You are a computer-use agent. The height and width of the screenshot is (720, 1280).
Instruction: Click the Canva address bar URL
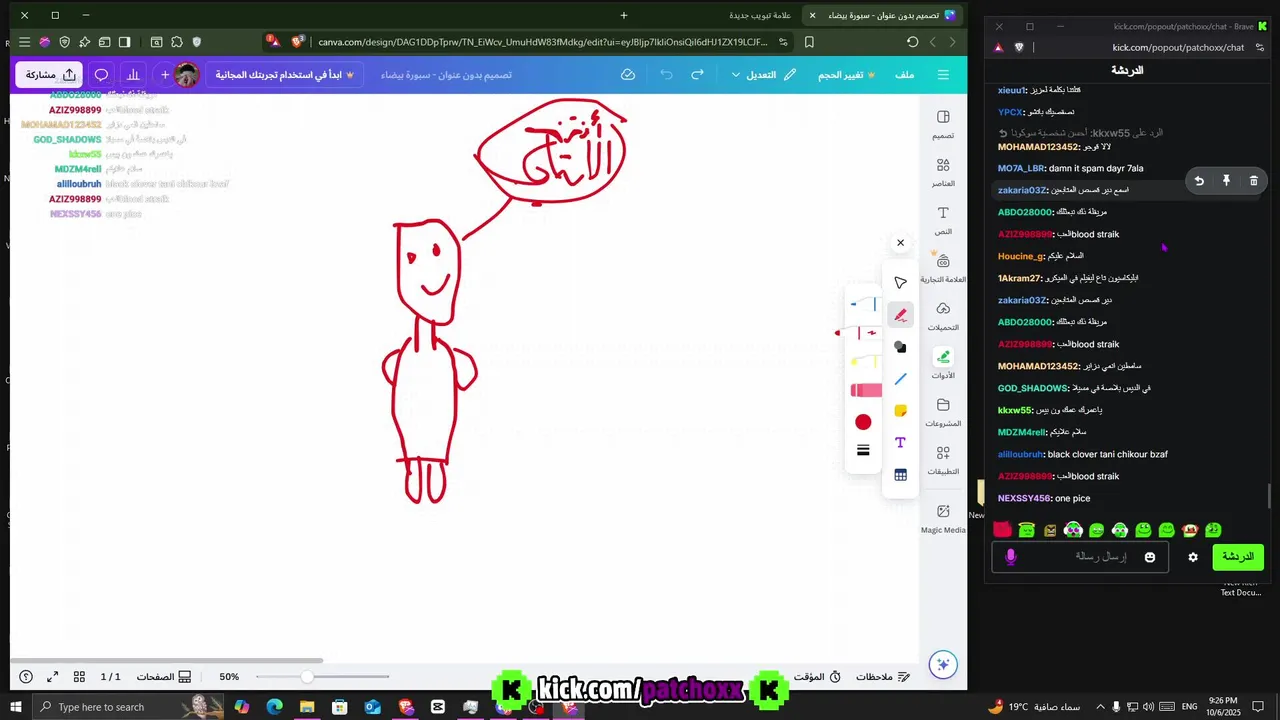(543, 42)
